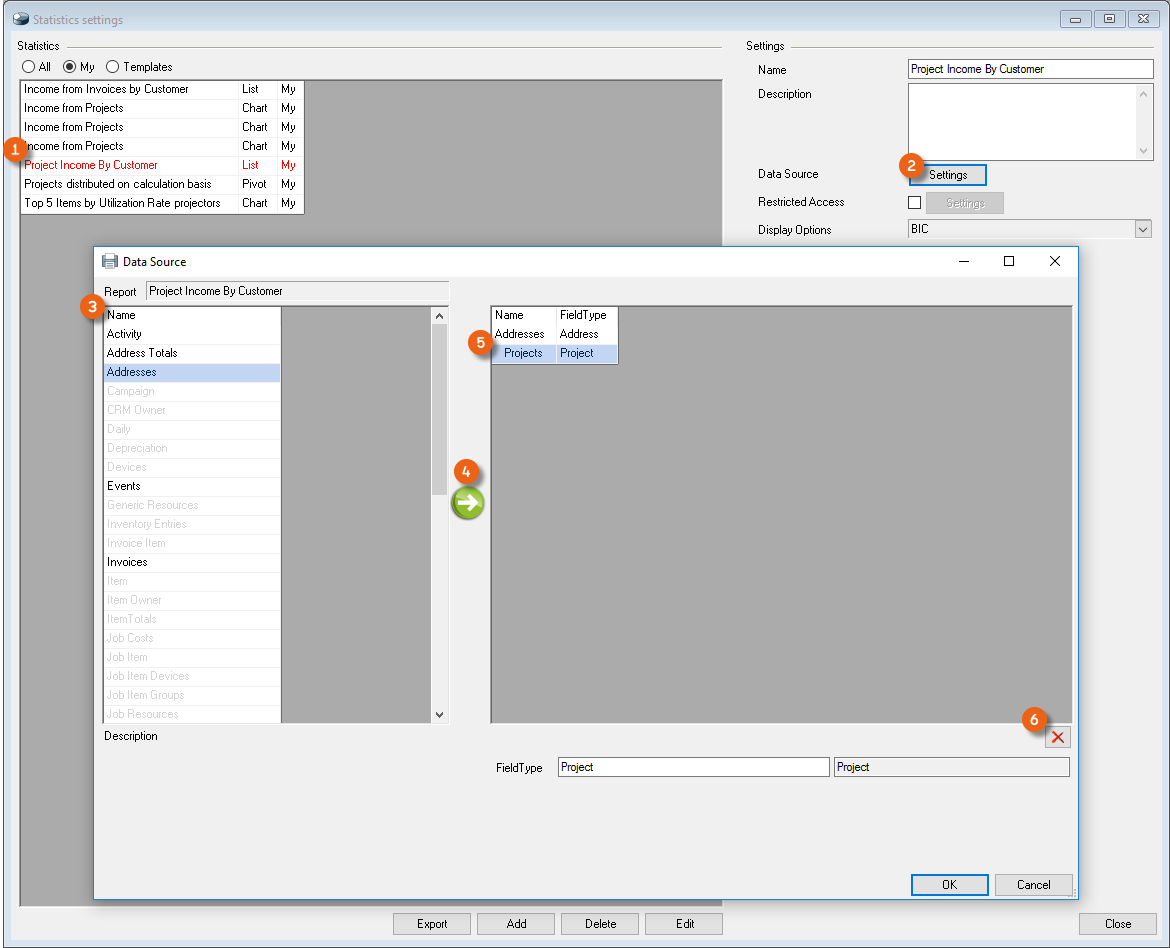
Task: Click the red X remove-source icon
Action: coord(1058,738)
